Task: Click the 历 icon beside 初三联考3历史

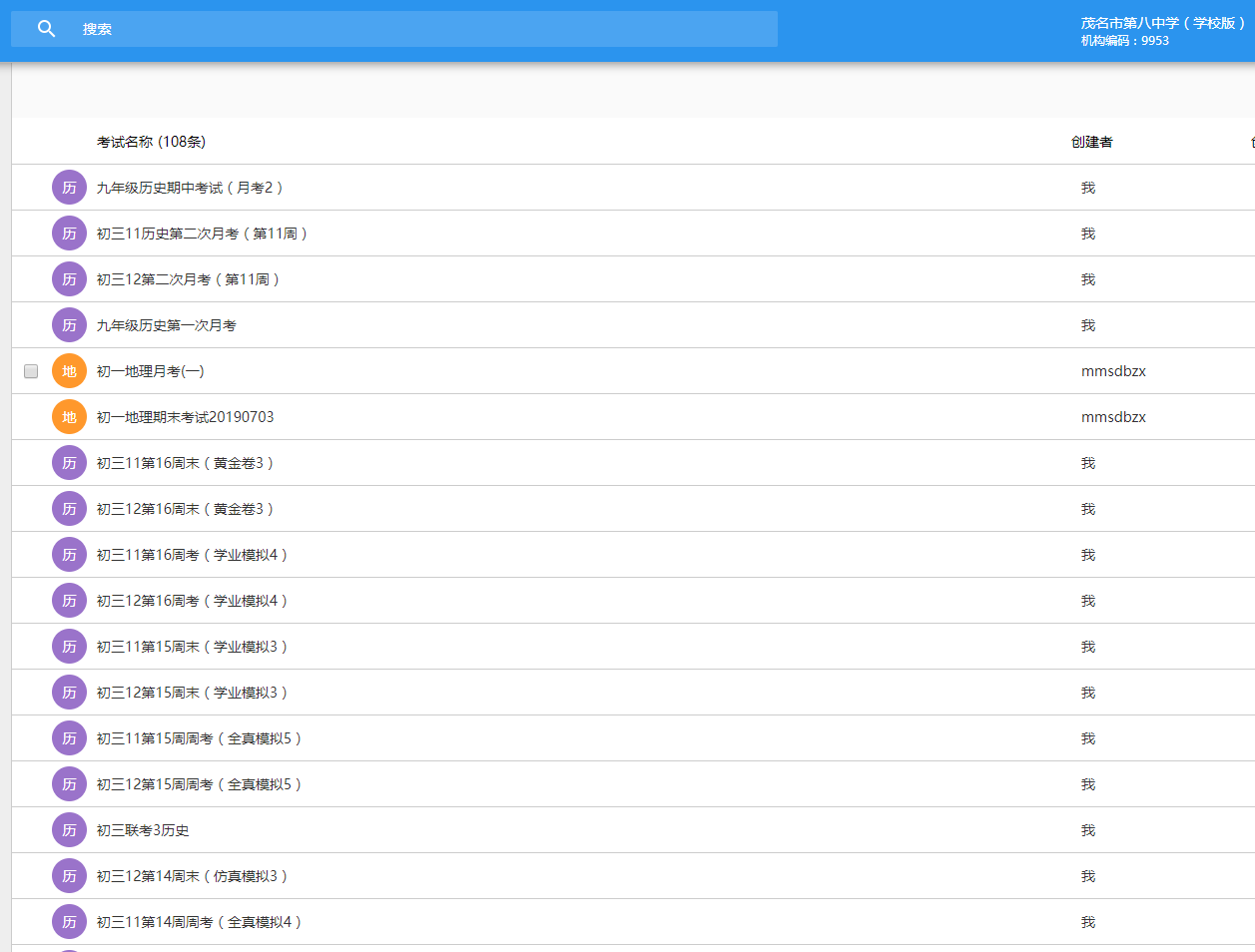Action: (x=69, y=830)
